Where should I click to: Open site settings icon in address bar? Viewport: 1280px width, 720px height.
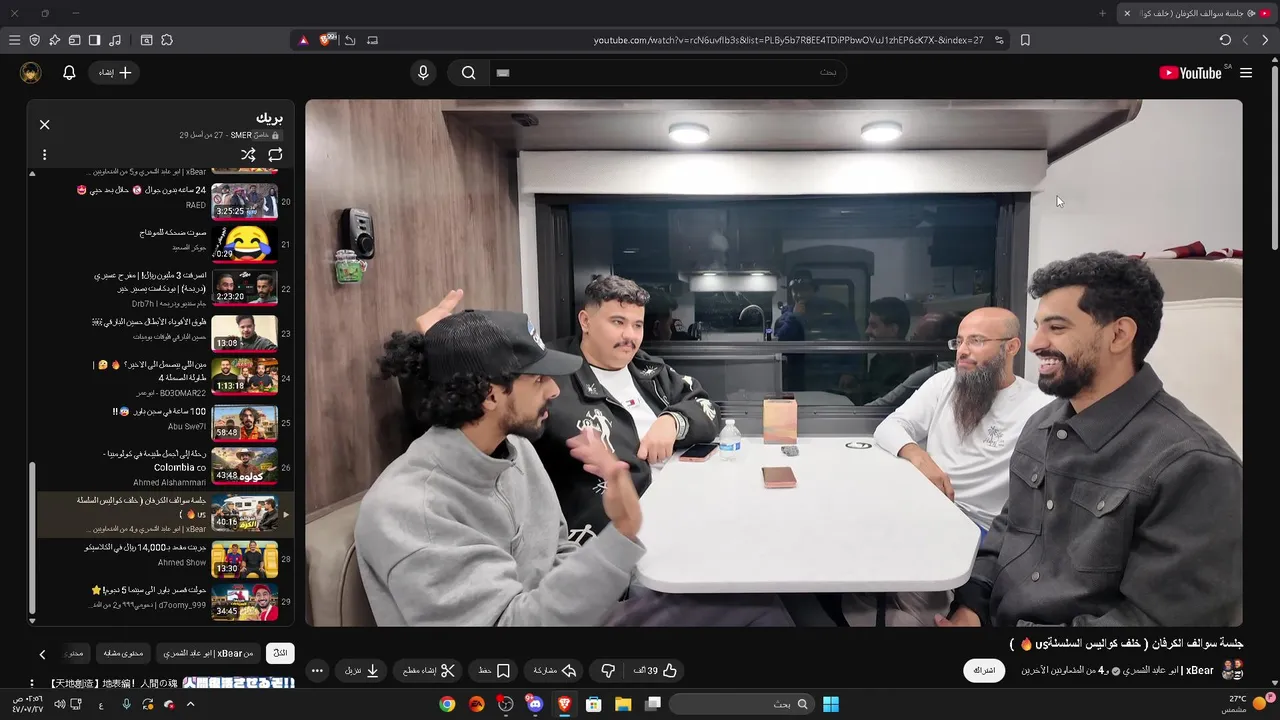[x=999, y=40]
